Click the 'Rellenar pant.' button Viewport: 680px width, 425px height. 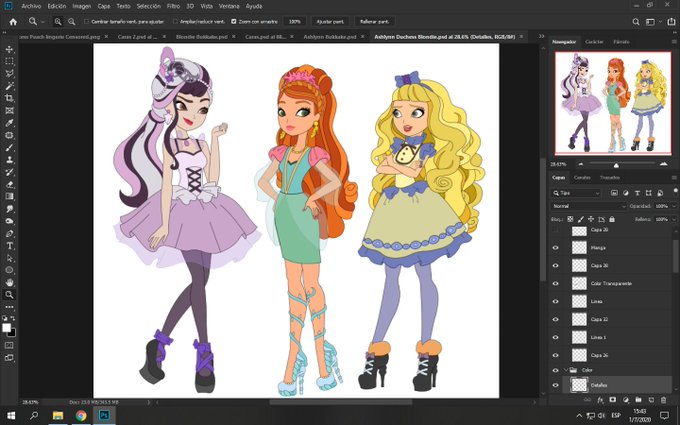click(x=375, y=21)
